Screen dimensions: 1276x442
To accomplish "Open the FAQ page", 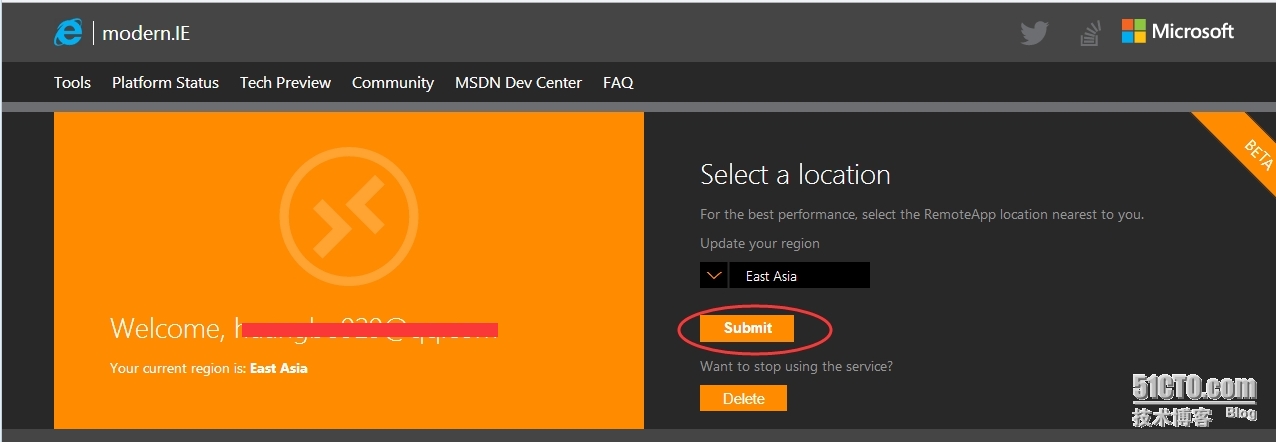I will 618,83.
